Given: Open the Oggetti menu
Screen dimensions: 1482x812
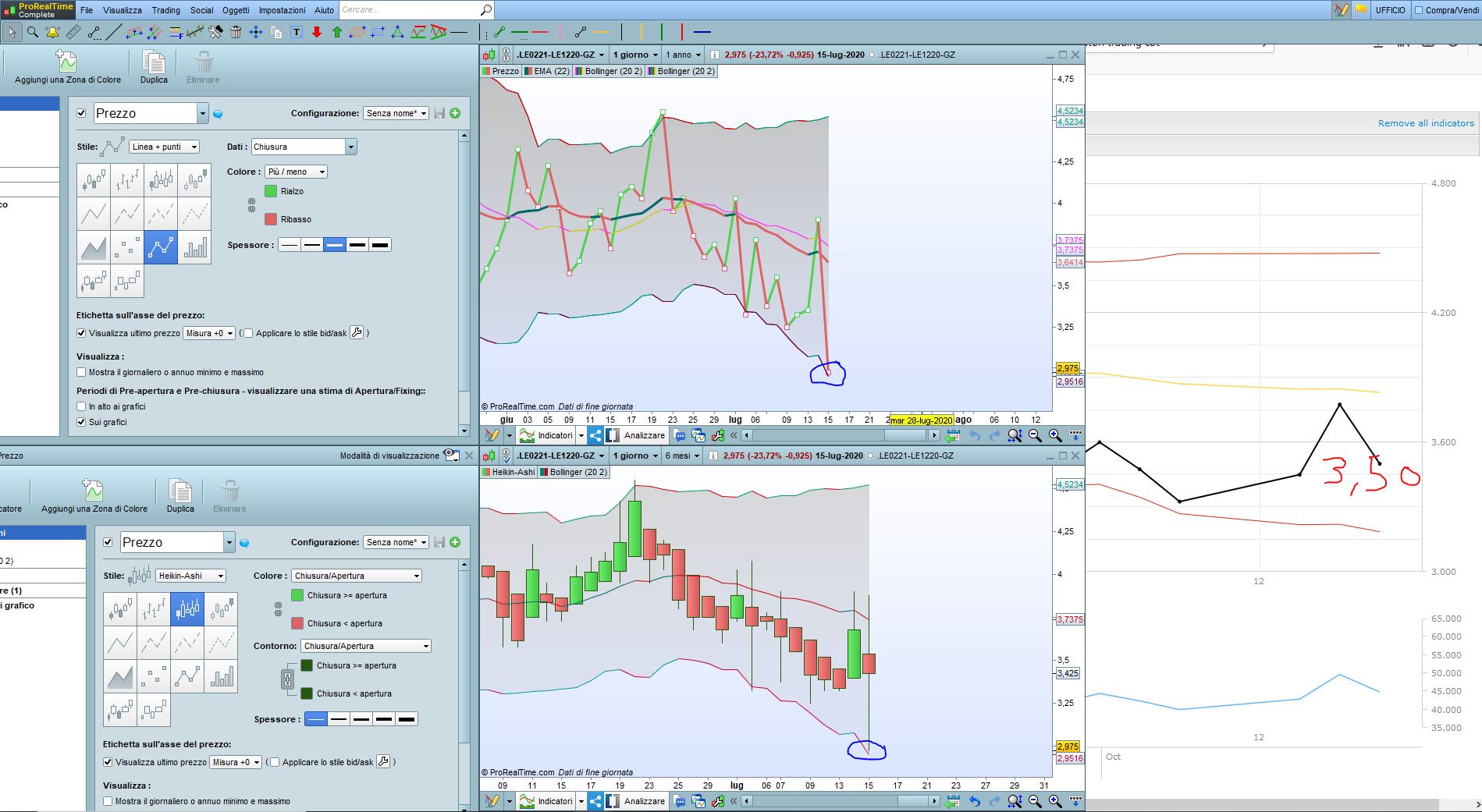Looking at the screenshot, I should (236, 10).
